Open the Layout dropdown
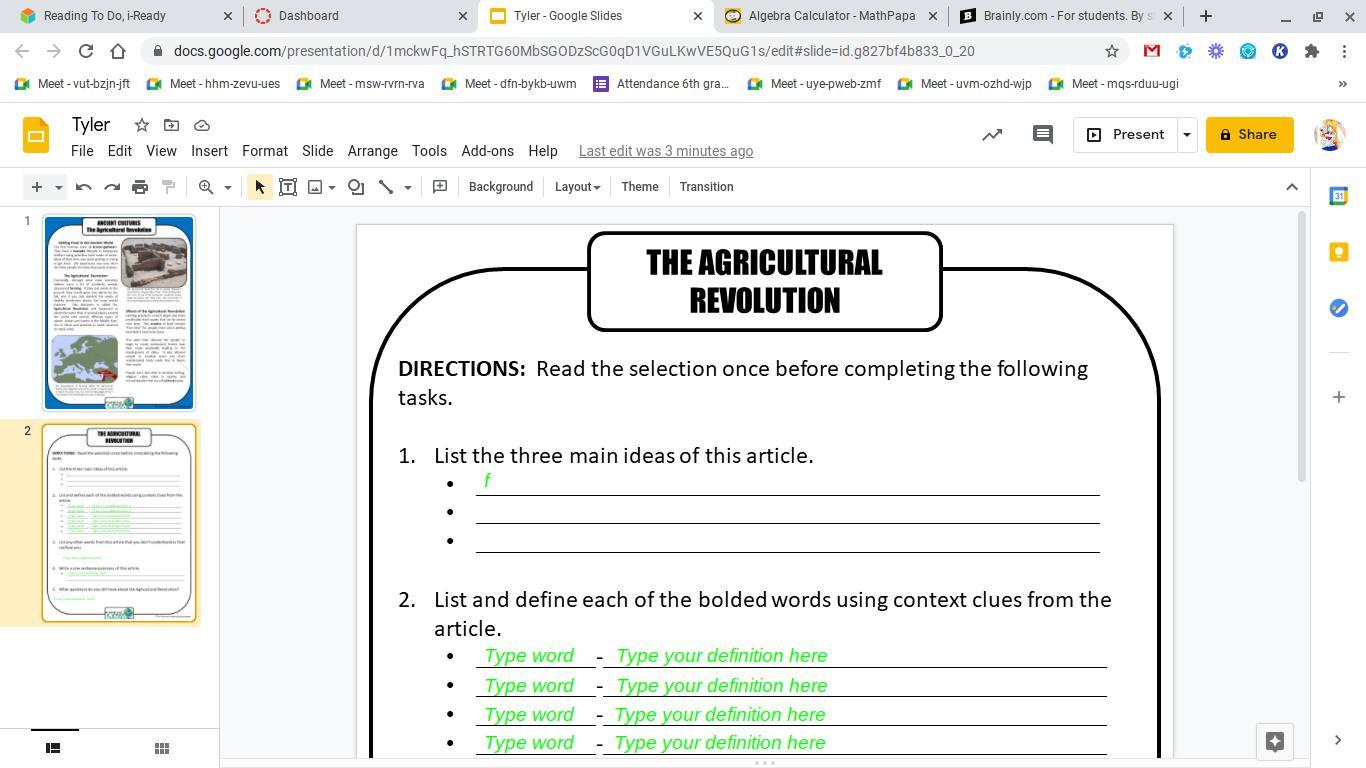Viewport: 1366px width, 768px height. click(577, 187)
